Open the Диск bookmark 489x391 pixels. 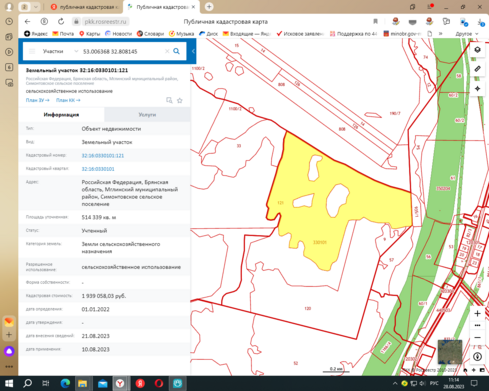pyautogui.click(x=208, y=34)
